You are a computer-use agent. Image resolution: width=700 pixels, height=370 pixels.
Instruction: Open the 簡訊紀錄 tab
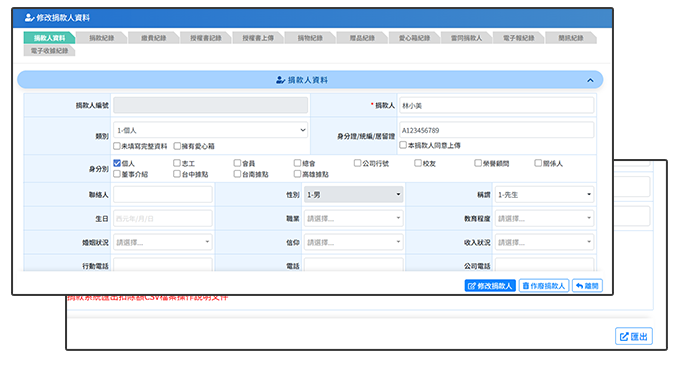click(x=571, y=38)
